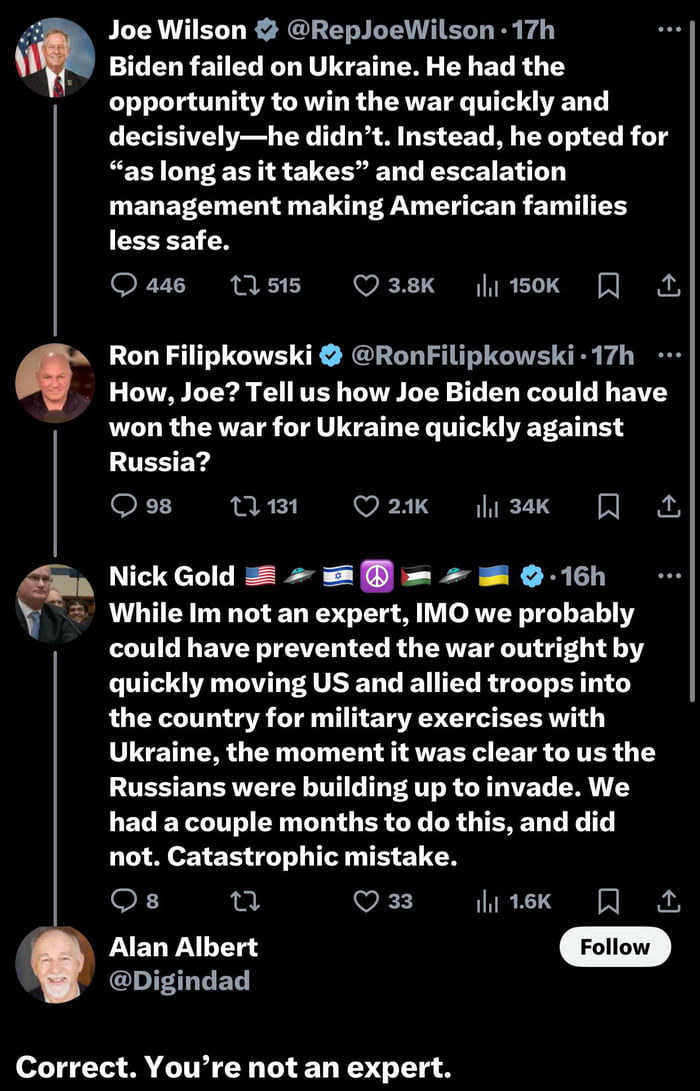Like Nick Gold's tweet
700x1091 pixels.
point(367,901)
